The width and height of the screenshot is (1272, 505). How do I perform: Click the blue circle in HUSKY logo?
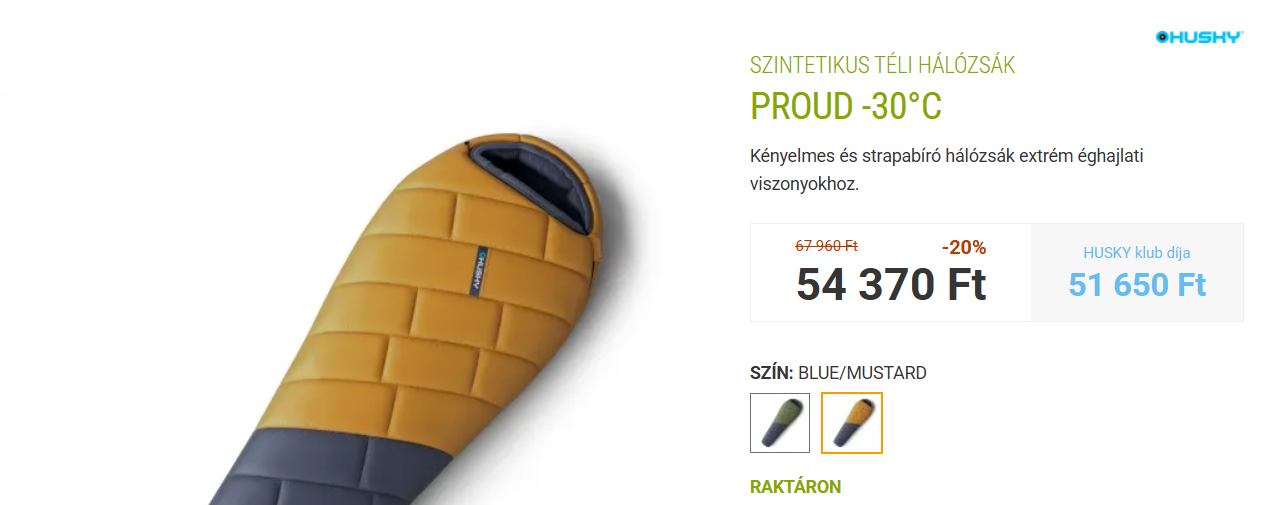coord(1162,37)
